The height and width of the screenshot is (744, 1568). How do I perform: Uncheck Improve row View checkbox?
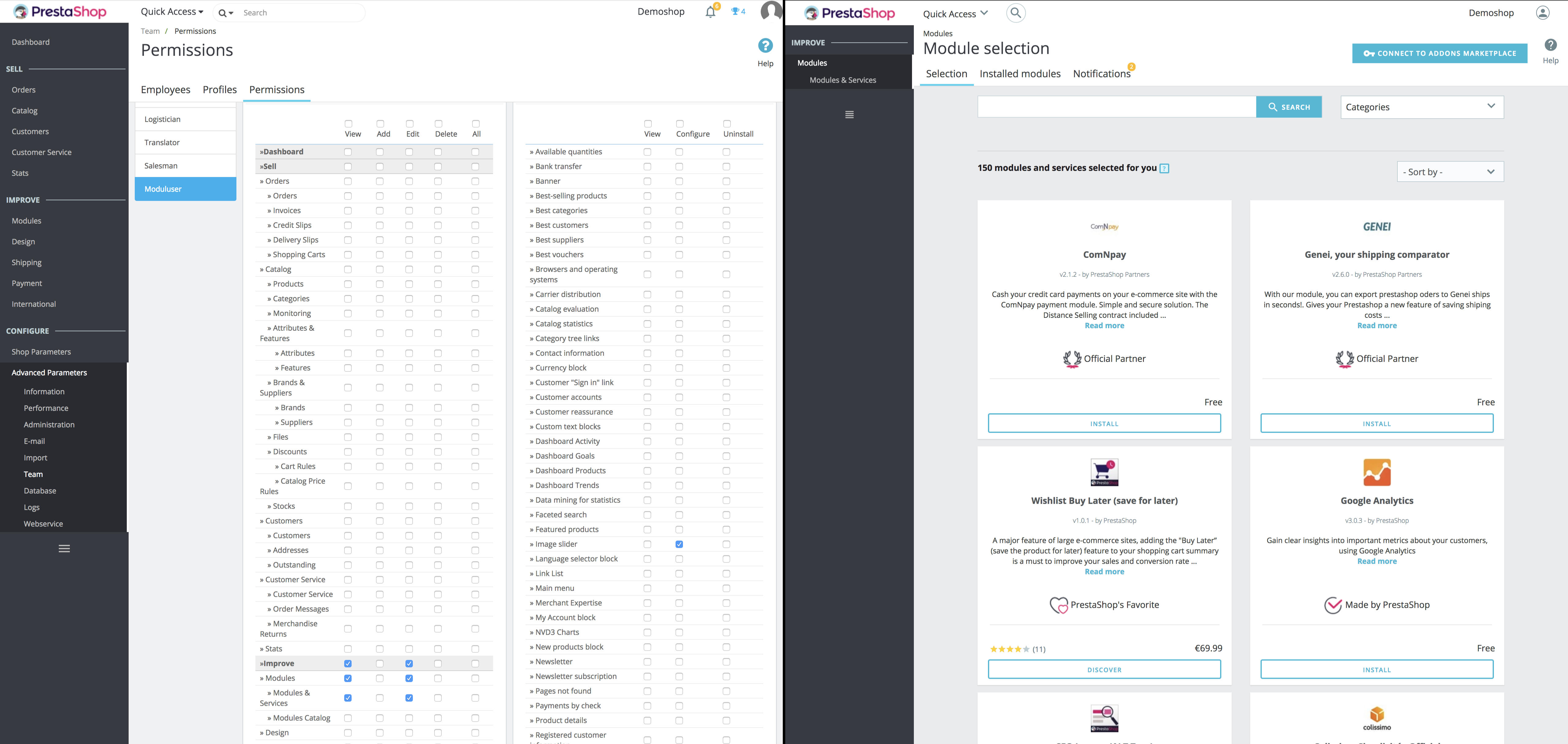click(348, 664)
